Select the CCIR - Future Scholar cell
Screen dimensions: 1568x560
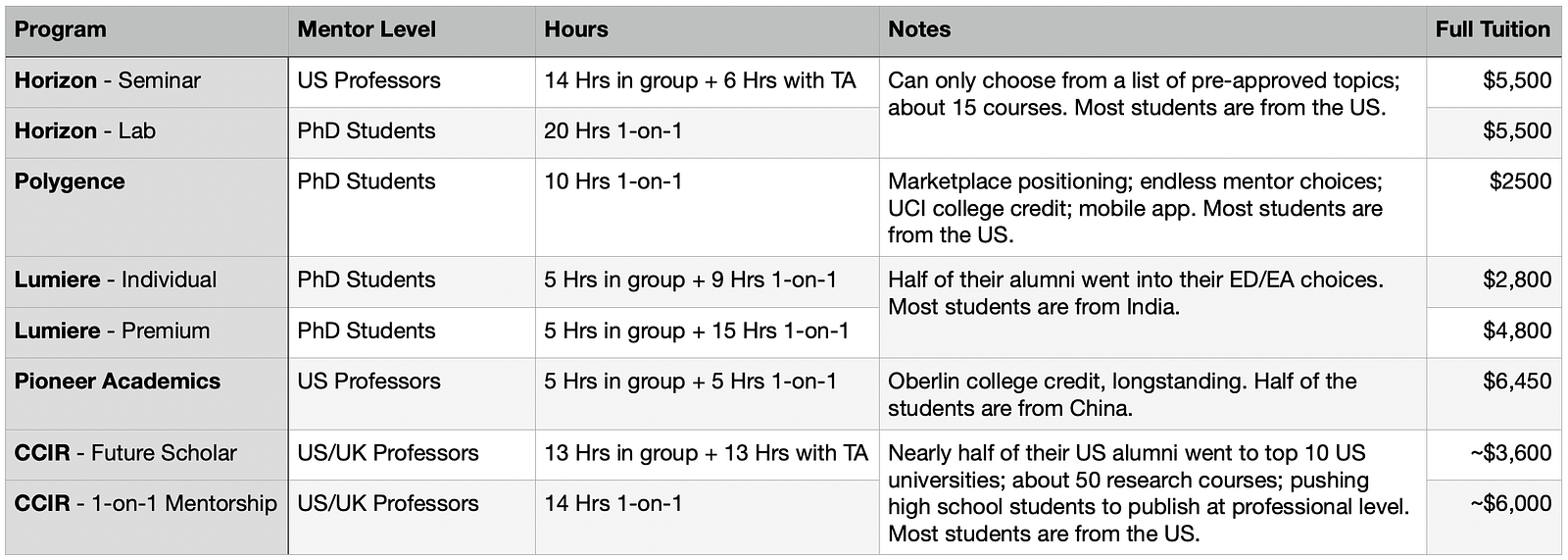click(x=146, y=454)
